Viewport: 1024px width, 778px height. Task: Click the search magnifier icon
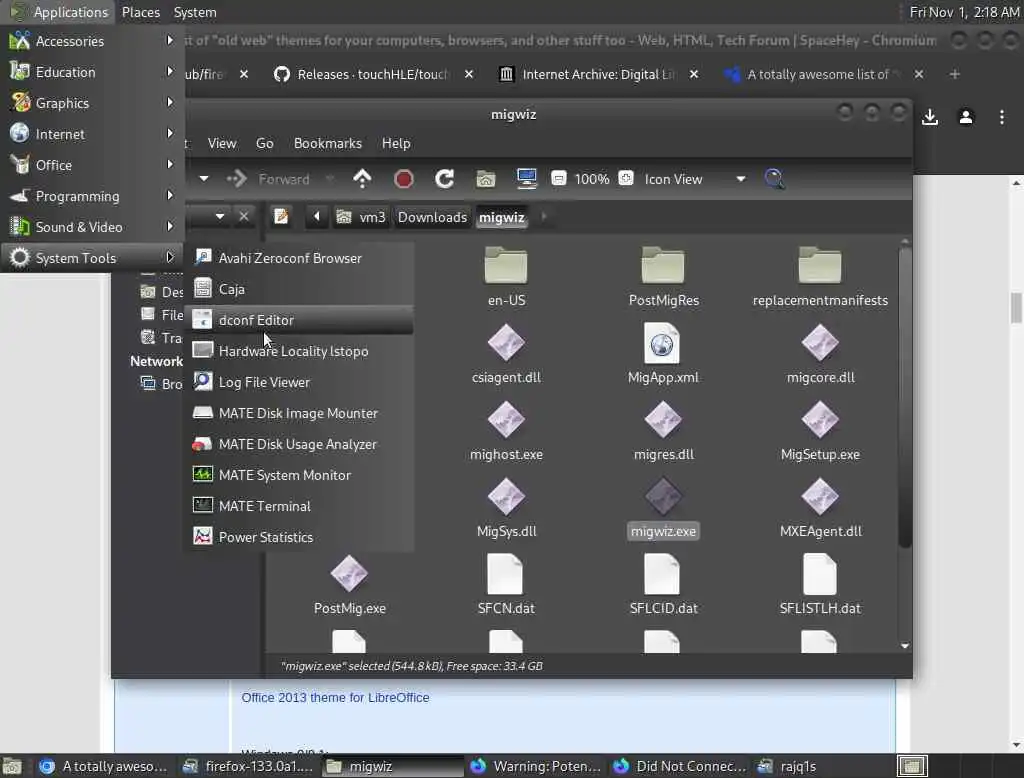(x=774, y=179)
